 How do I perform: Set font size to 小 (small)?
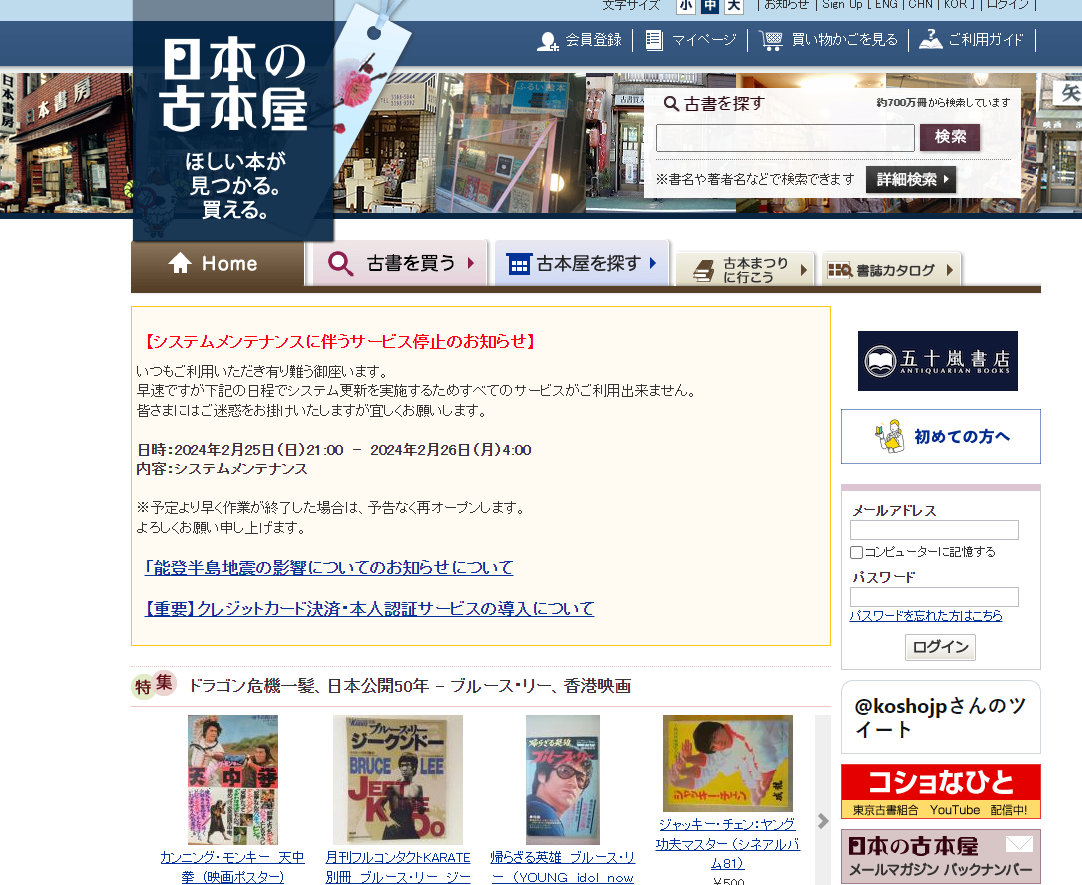pos(685,6)
